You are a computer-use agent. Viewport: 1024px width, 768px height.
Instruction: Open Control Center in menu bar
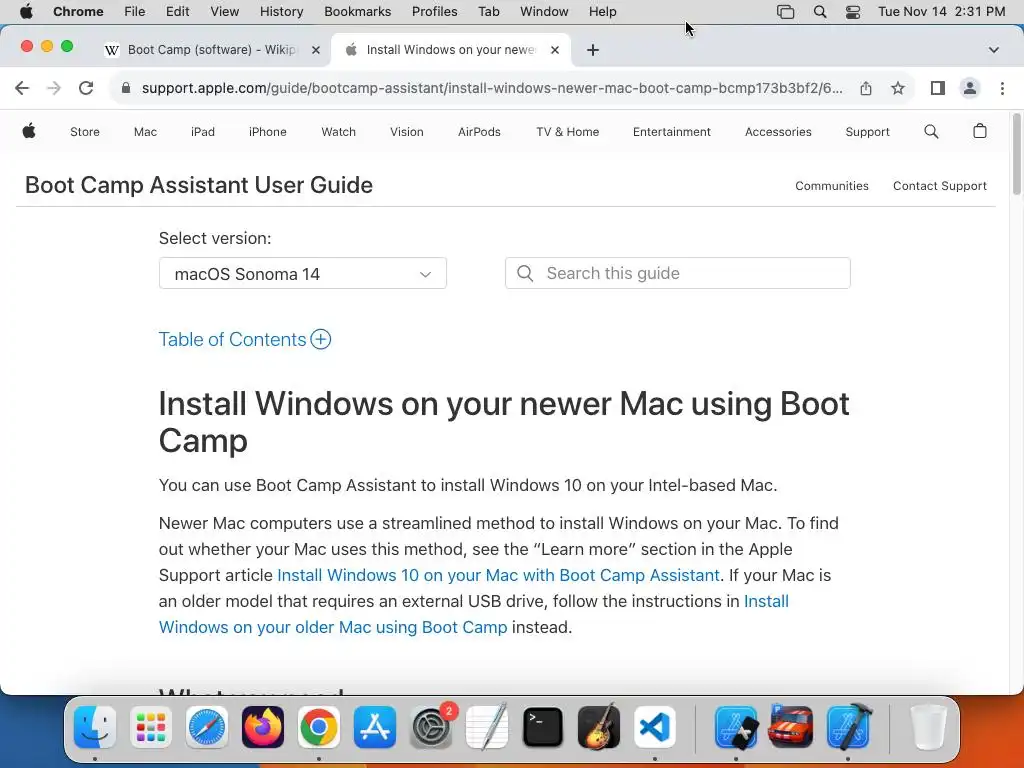click(x=853, y=12)
